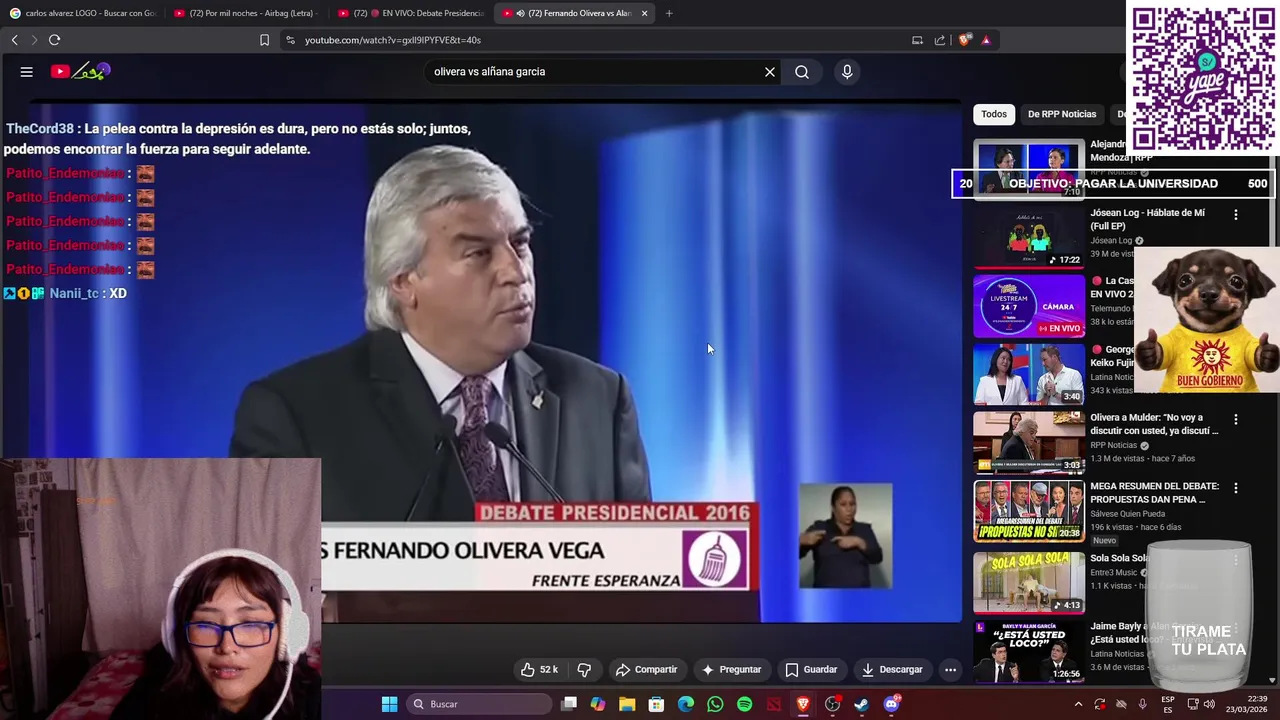Open 'Olivera a Mulder: No voy a discutir' video
Image resolution: width=1280 pixels, height=720 pixels.
coord(1154,424)
